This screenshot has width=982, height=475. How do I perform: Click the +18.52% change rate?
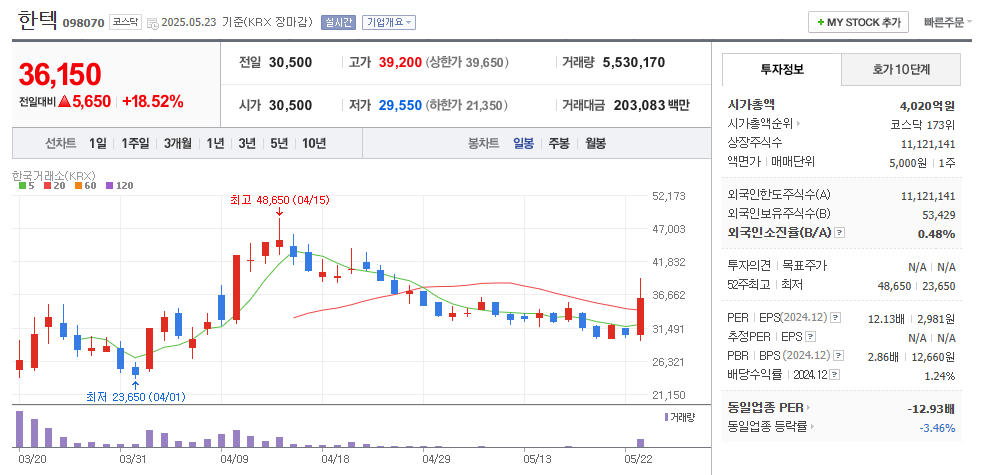(153, 102)
